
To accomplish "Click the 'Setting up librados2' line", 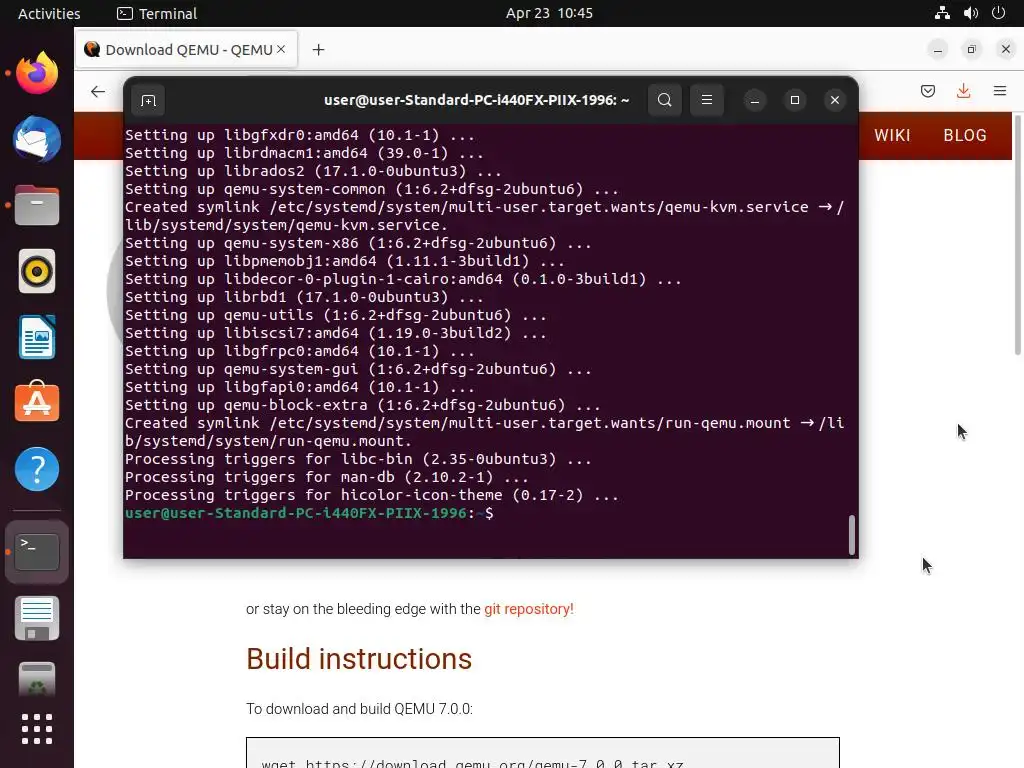I will pos(313,171).
